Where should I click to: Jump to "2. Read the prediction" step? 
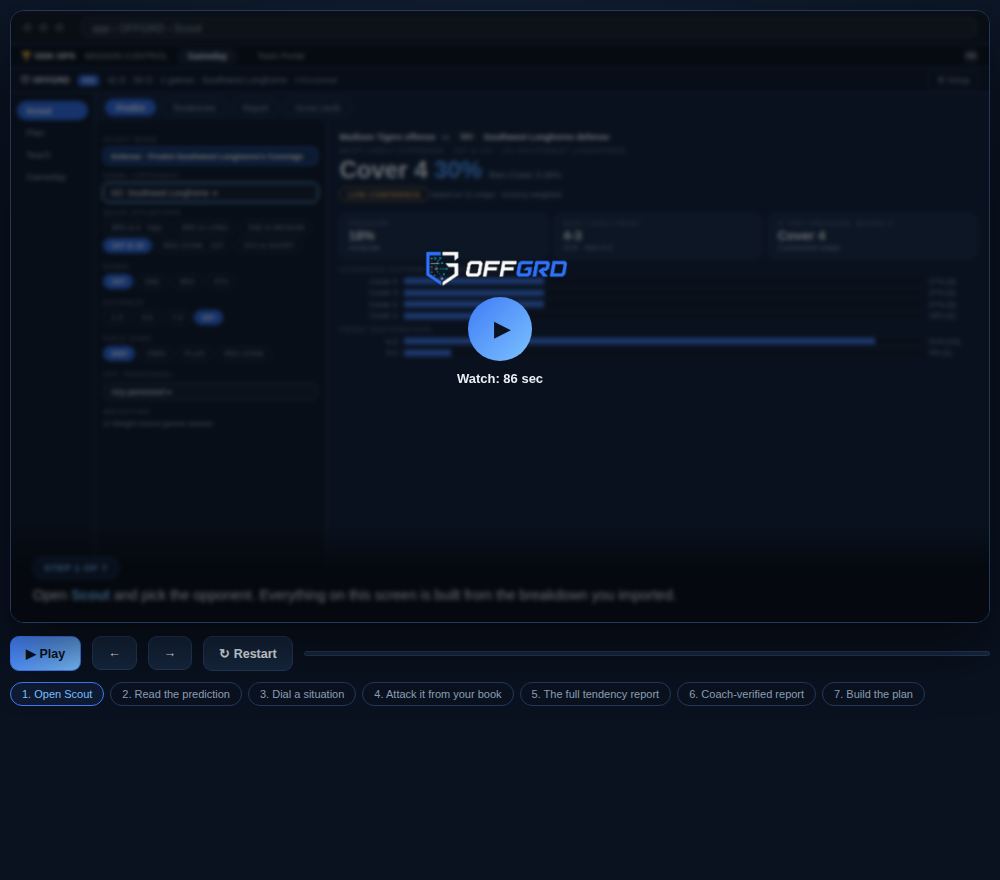coord(176,694)
